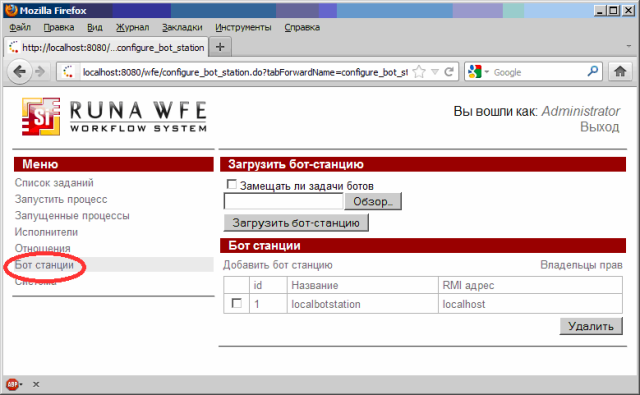The image size is (640, 395).
Task: Open the Список заданий menu link
Action: click(54, 183)
